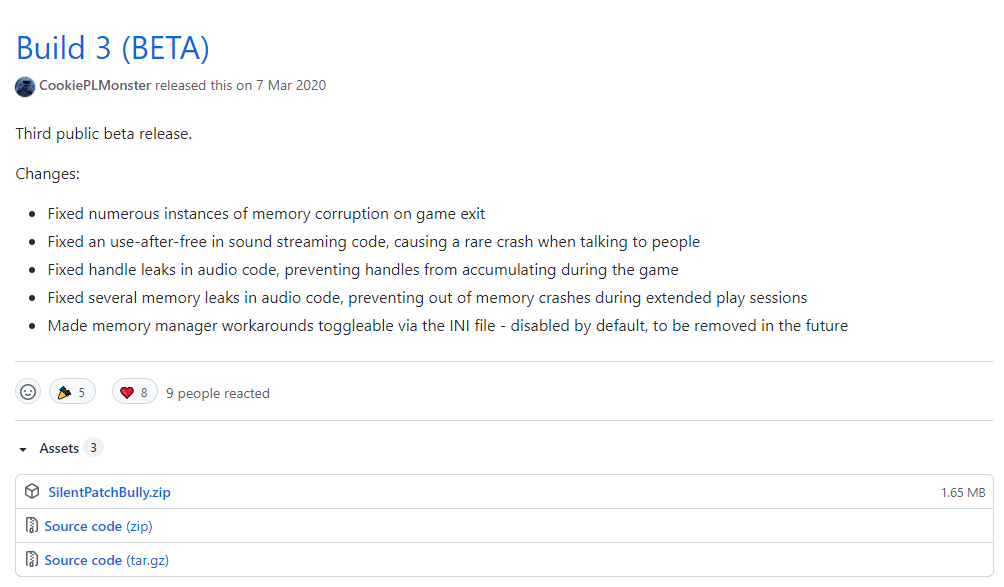Toggle the party popper reaction
1004x587 pixels.
tap(72, 393)
